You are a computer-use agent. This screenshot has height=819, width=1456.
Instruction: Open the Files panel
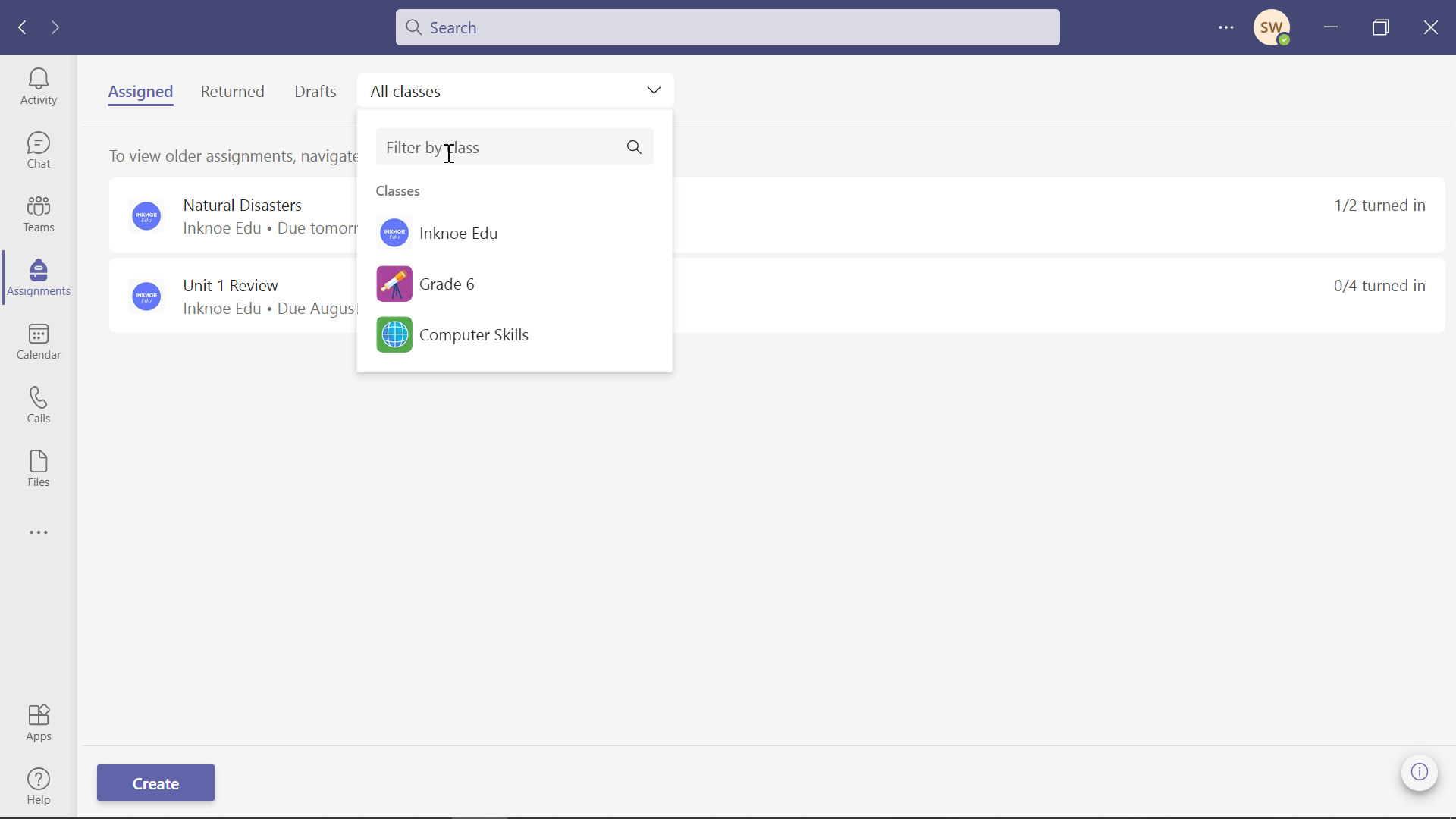click(x=38, y=468)
